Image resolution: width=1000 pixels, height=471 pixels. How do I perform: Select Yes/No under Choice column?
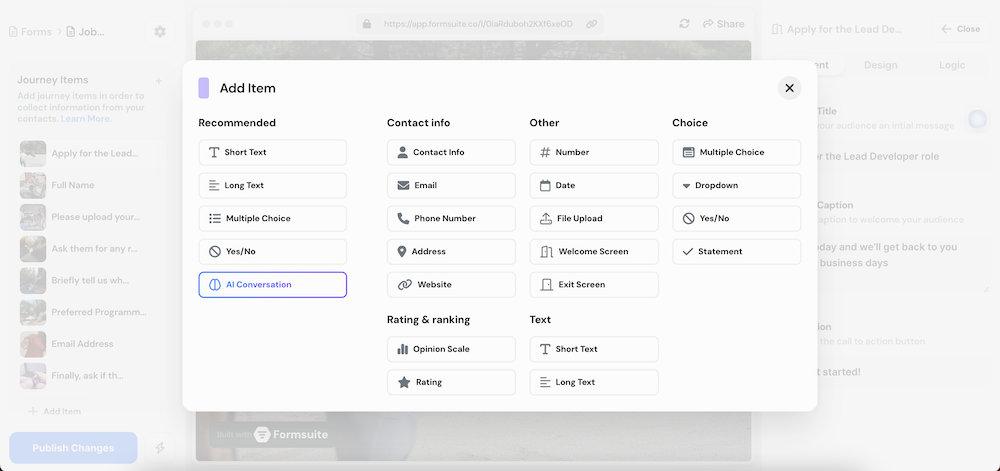pos(736,218)
